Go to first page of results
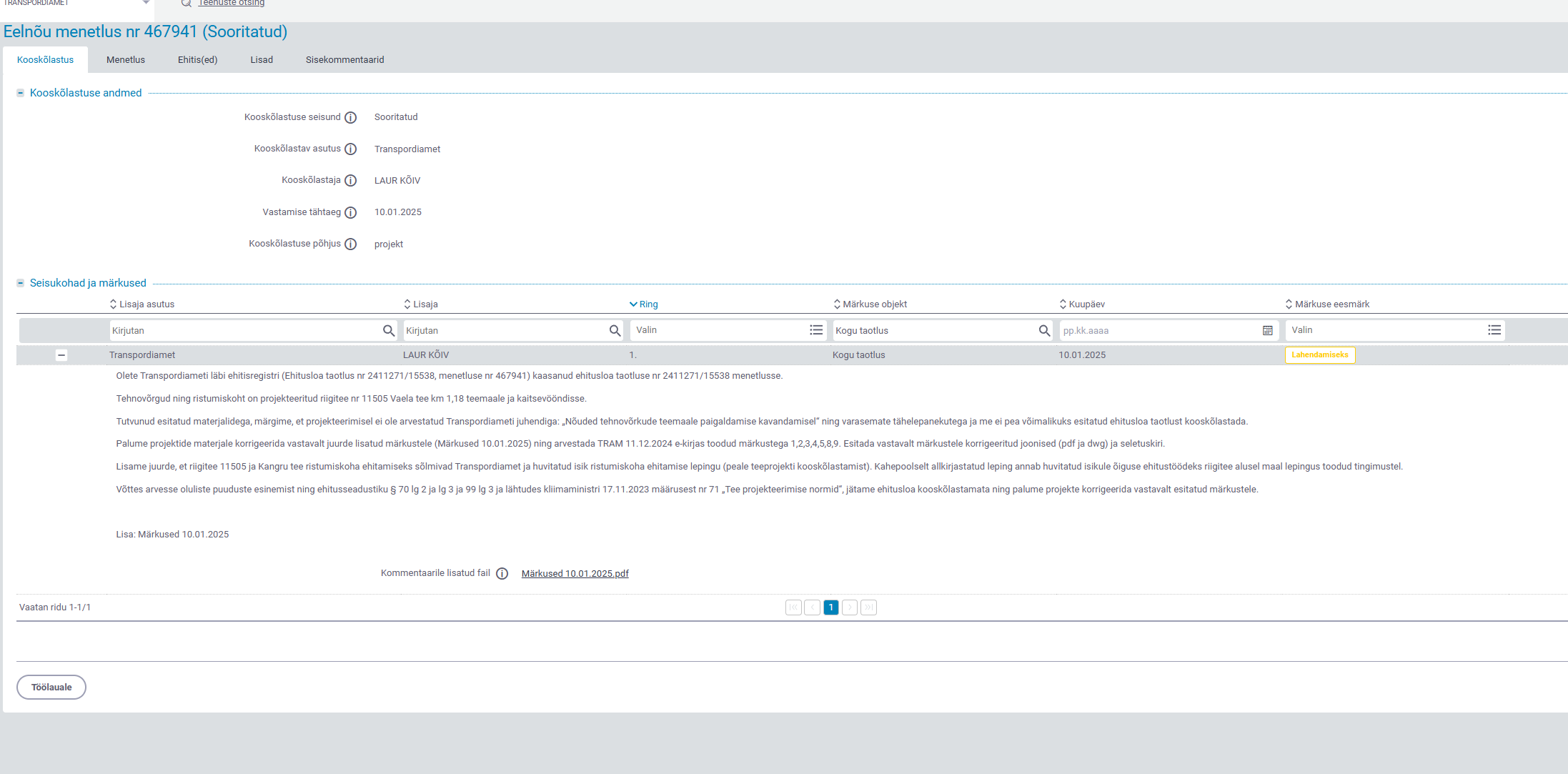This screenshot has height=774, width=1568. (x=793, y=607)
